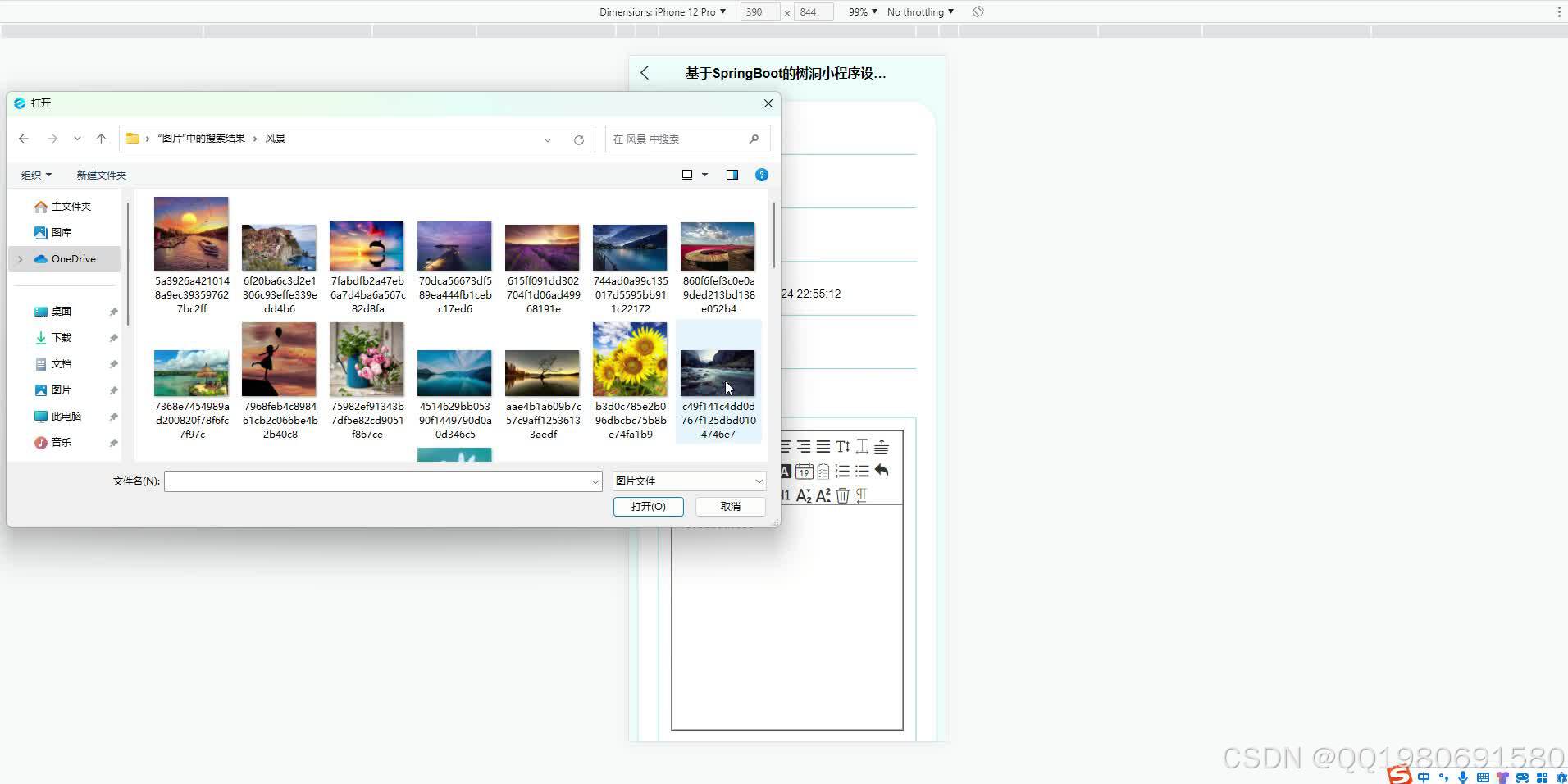
Task: Refresh the 风景 folder listing
Action: pyautogui.click(x=579, y=139)
